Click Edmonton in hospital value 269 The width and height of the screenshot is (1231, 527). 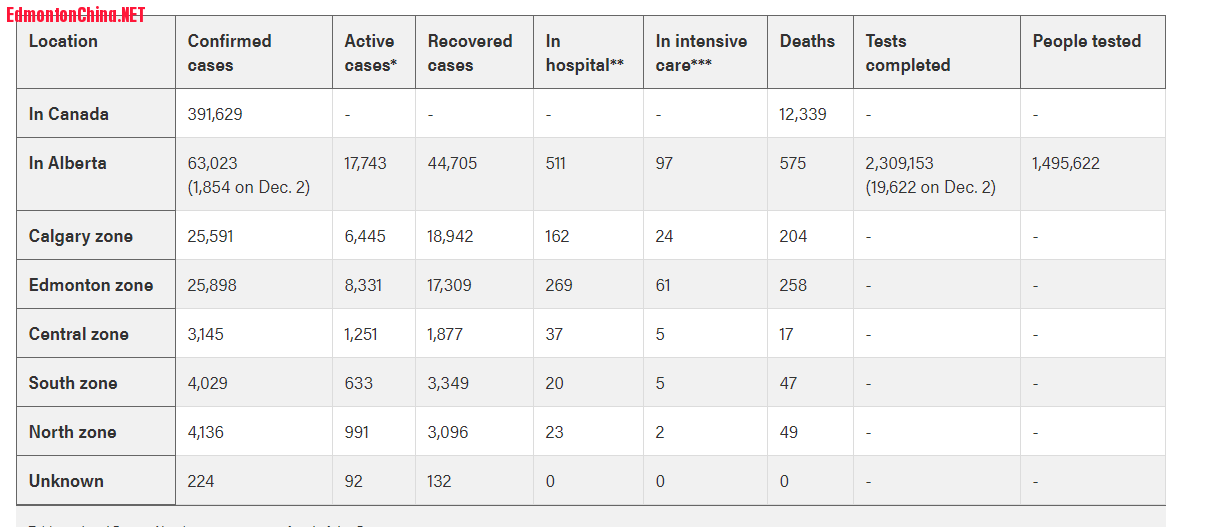560,285
